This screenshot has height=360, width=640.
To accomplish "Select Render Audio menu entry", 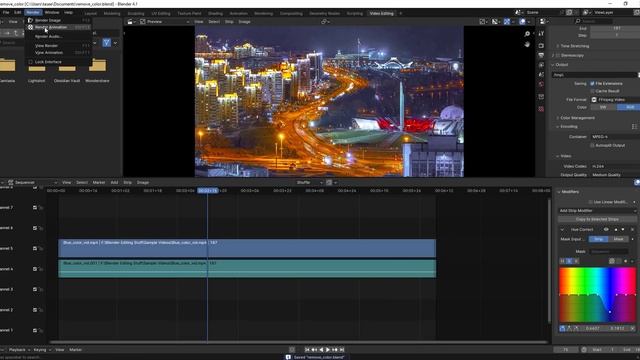I will click(58, 36).
